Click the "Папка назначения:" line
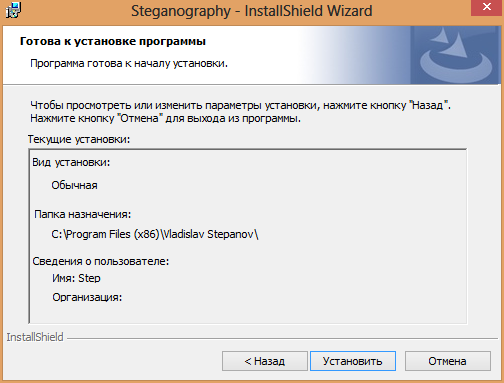Viewport: 504px width, 383px height. pyautogui.click(x=83, y=214)
